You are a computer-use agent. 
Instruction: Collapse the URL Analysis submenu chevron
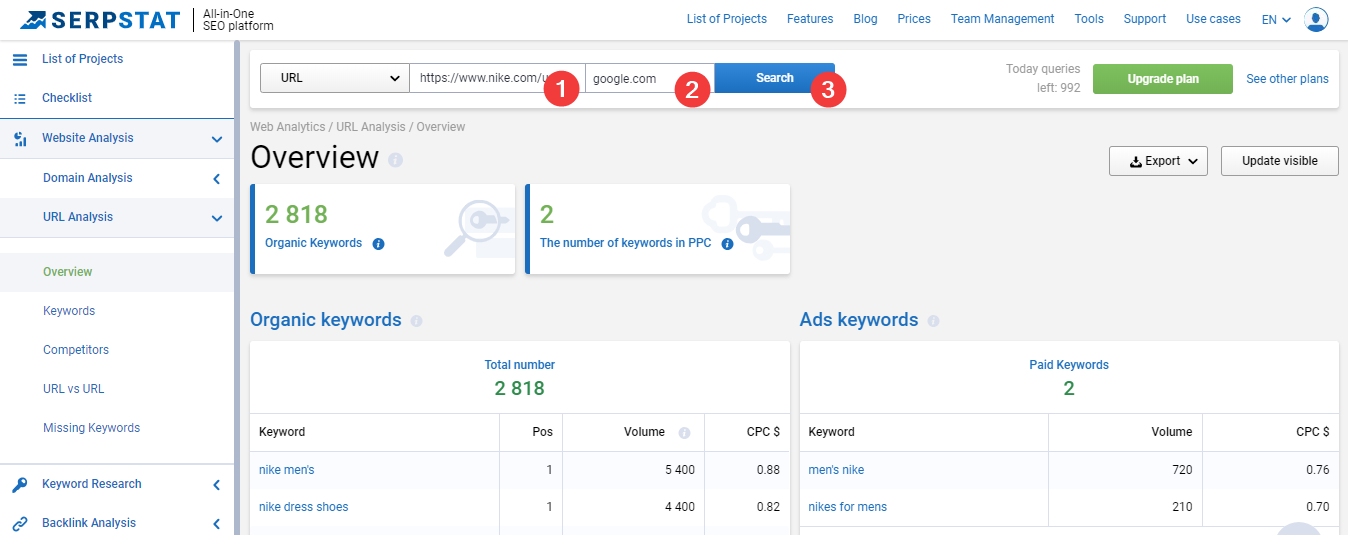217,218
